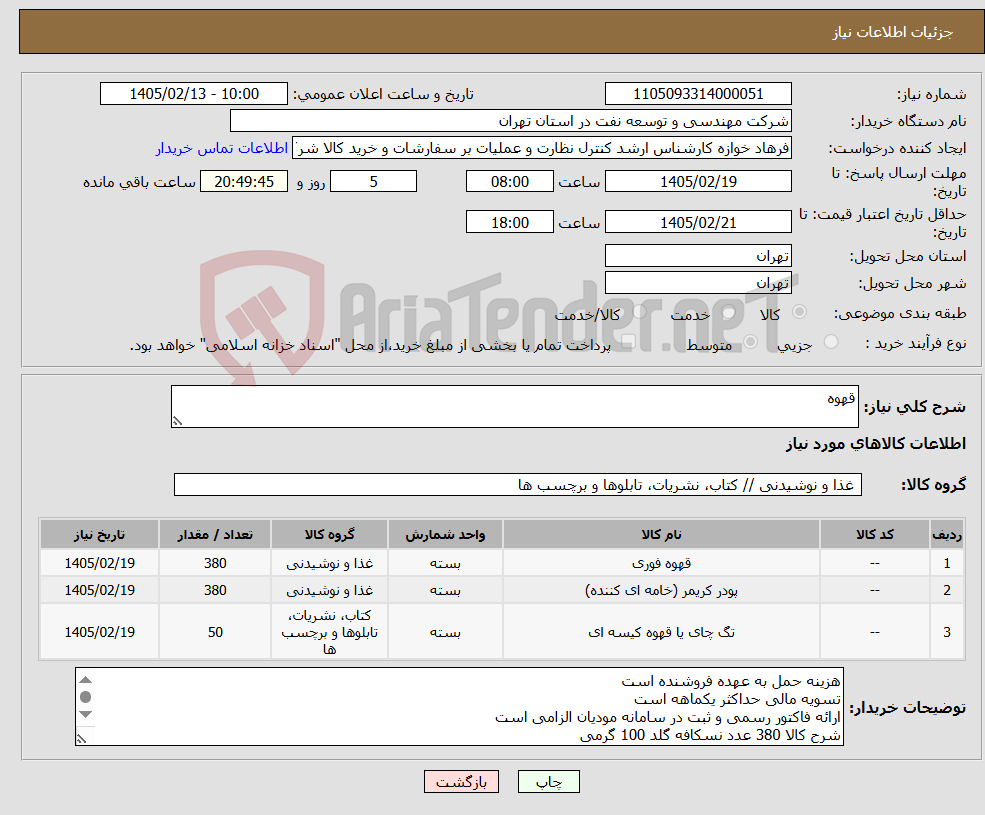This screenshot has height=815, width=985.
Task: Click the ردیف column header
Action: click(947, 535)
